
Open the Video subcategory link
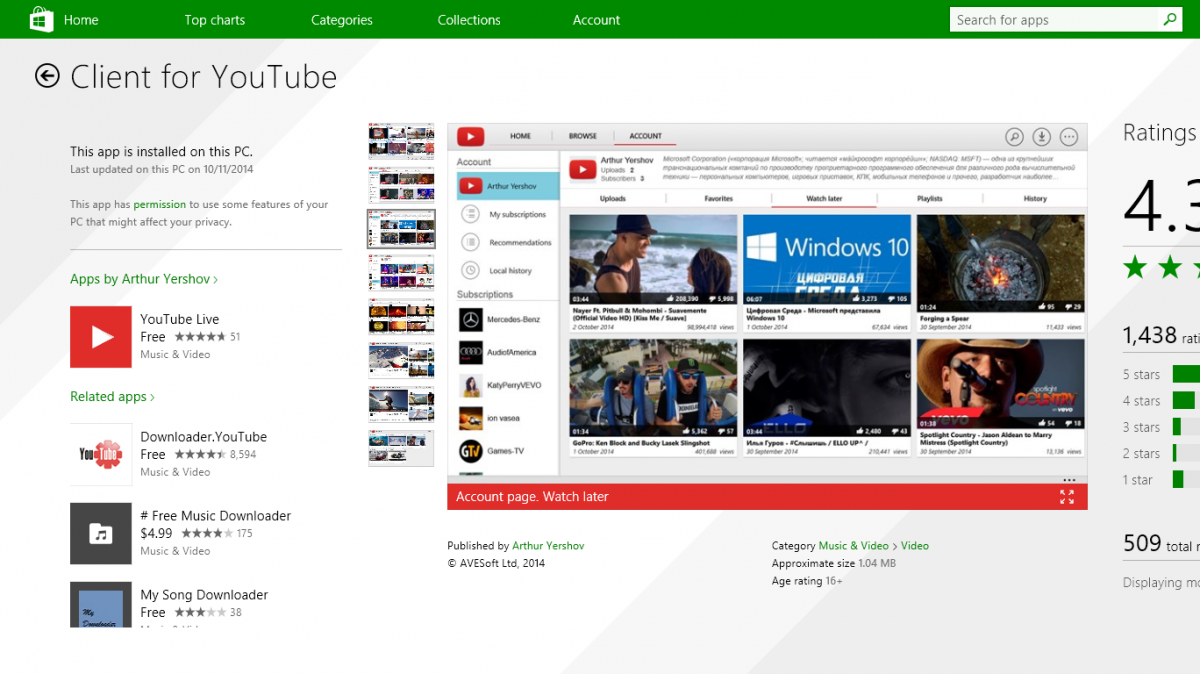pos(915,546)
